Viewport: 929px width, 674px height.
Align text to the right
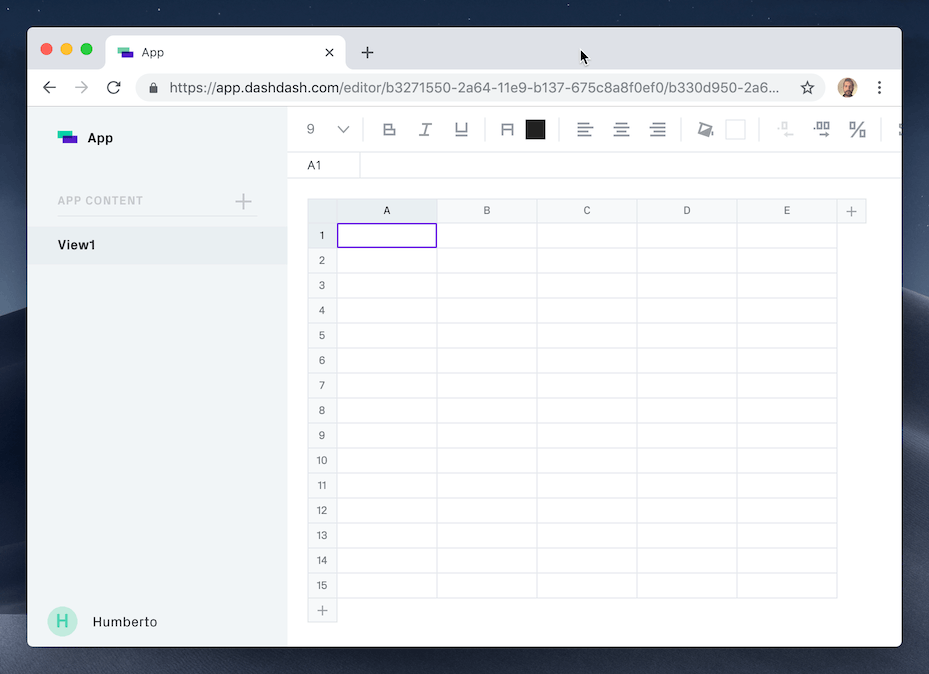click(657, 129)
